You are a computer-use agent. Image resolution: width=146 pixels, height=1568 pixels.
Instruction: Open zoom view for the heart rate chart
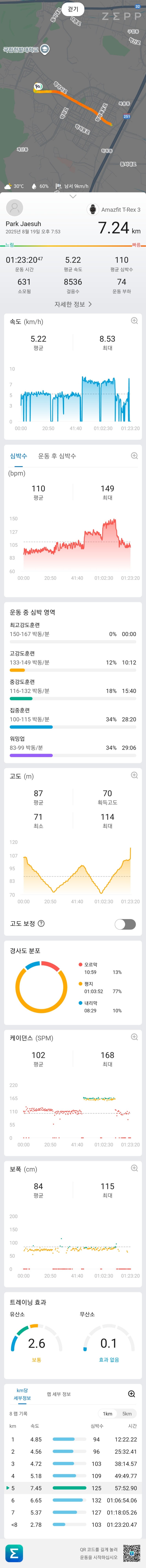(x=134, y=455)
